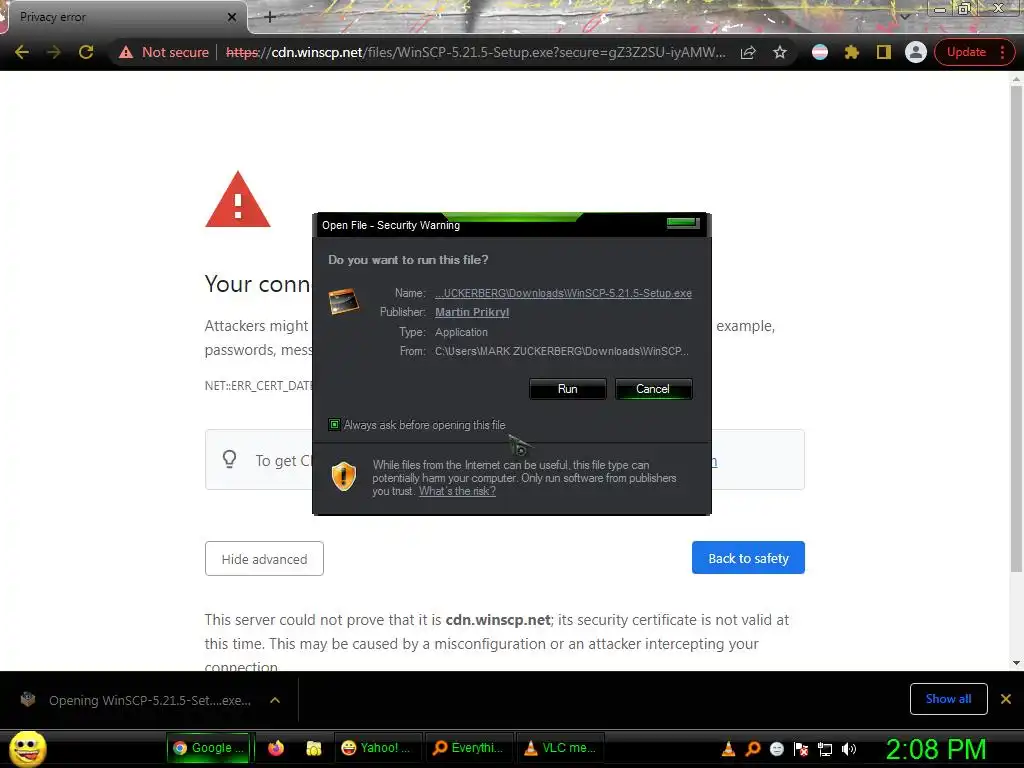
Task: Click Hide advanced button
Action: click(264, 559)
